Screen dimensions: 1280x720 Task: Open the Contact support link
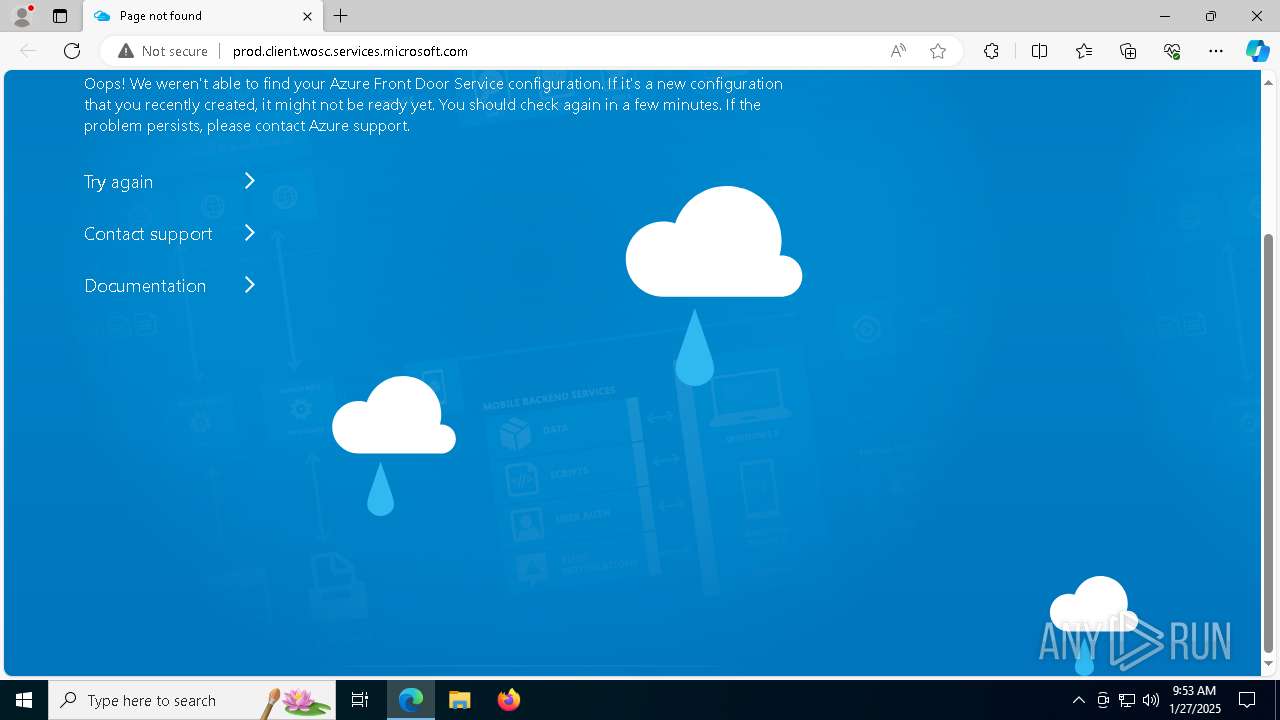pos(148,234)
